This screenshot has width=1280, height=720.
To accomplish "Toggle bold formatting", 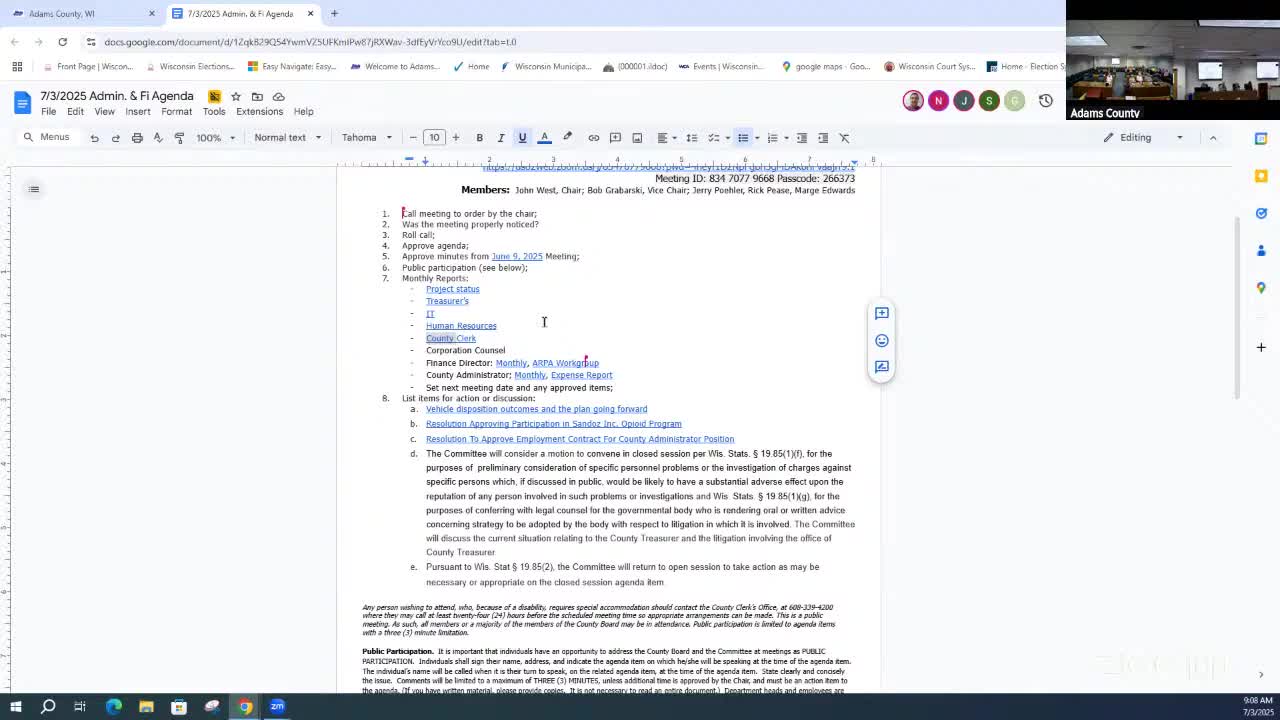I will coord(479,138).
